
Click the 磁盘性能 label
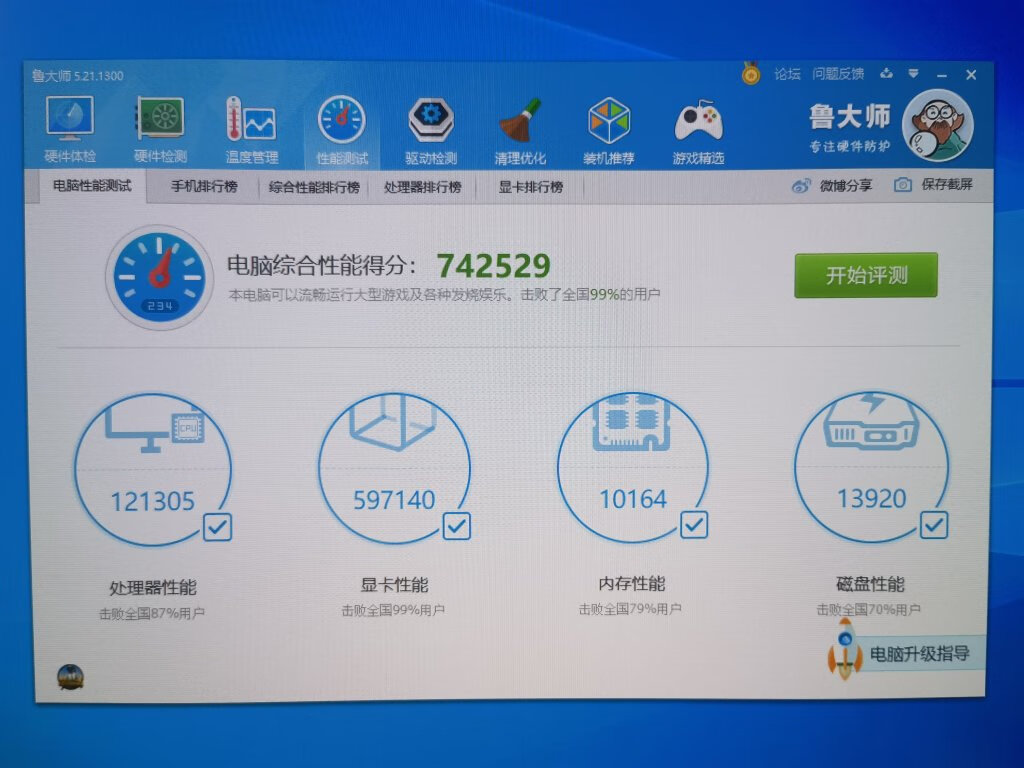(x=871, y=584)
